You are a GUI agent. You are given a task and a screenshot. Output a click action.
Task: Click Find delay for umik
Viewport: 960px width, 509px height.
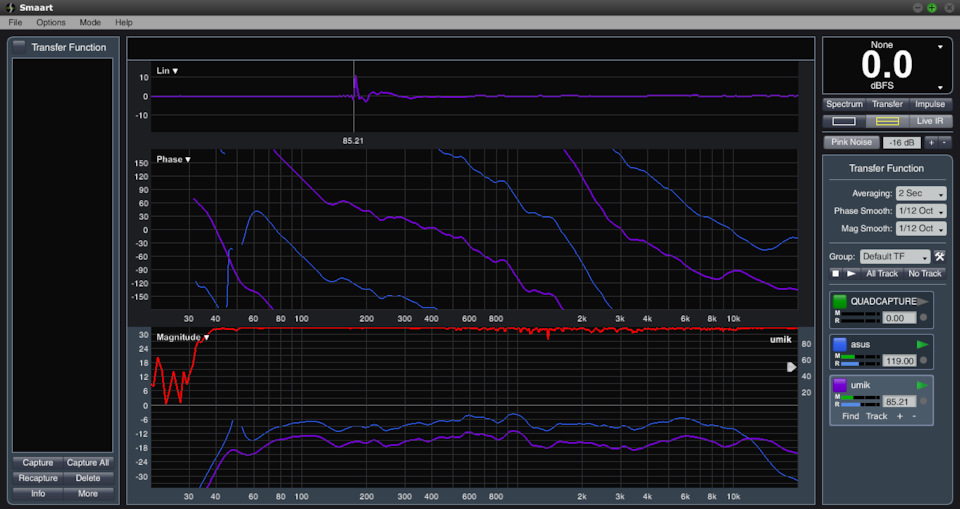850,416
